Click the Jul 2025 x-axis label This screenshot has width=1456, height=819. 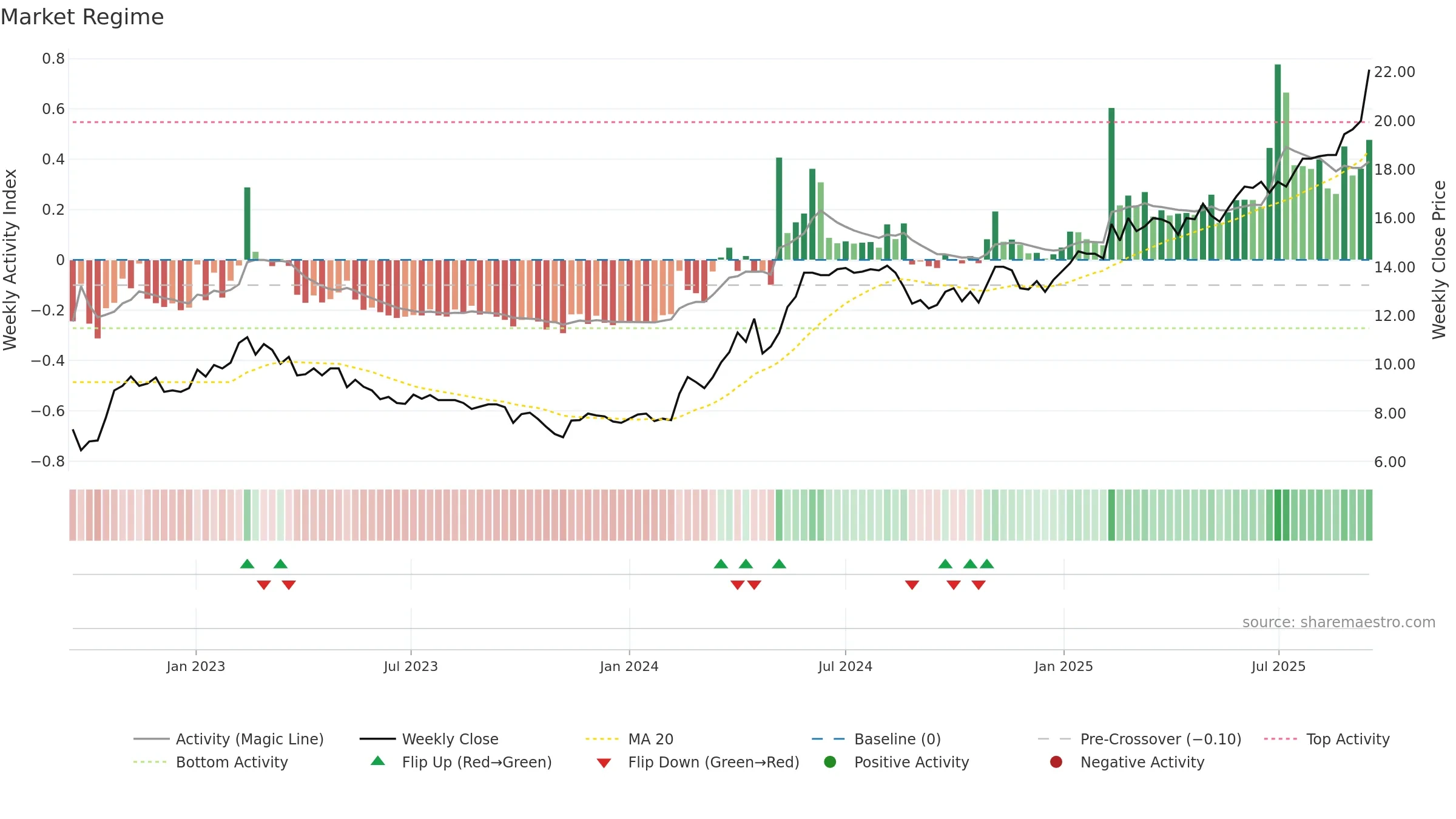pyautogui.click(x=1278, y=666)
